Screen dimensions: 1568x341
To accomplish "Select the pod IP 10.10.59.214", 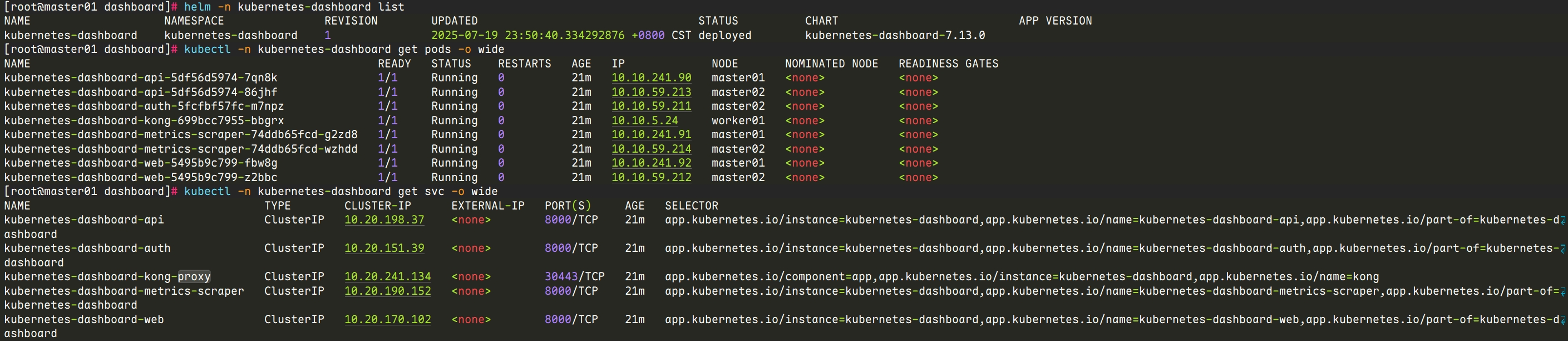I will (x=650, y=149).
